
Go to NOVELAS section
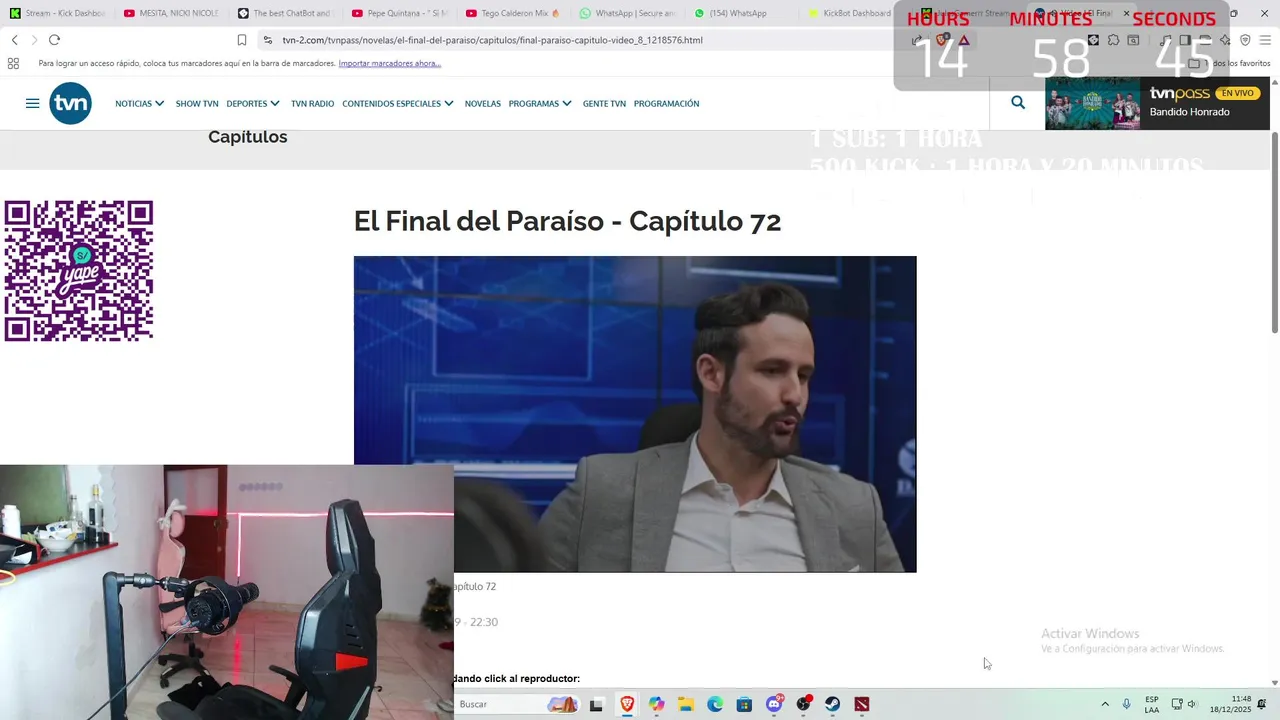[x=482, y=103]
